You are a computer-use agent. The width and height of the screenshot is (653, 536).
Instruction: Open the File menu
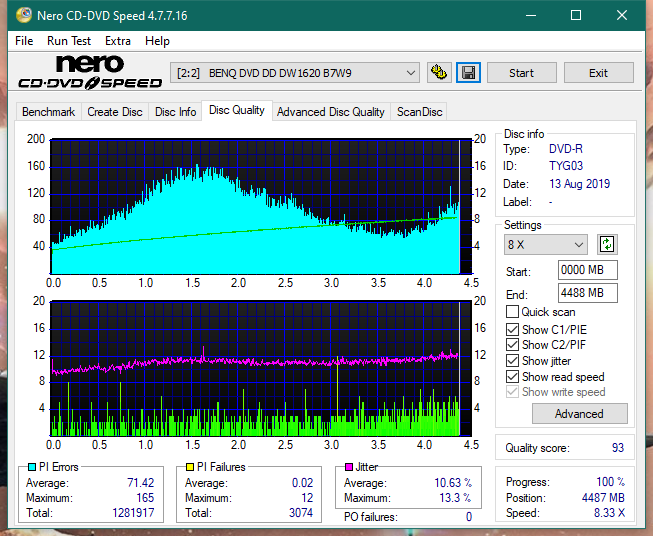coord(24,41)
